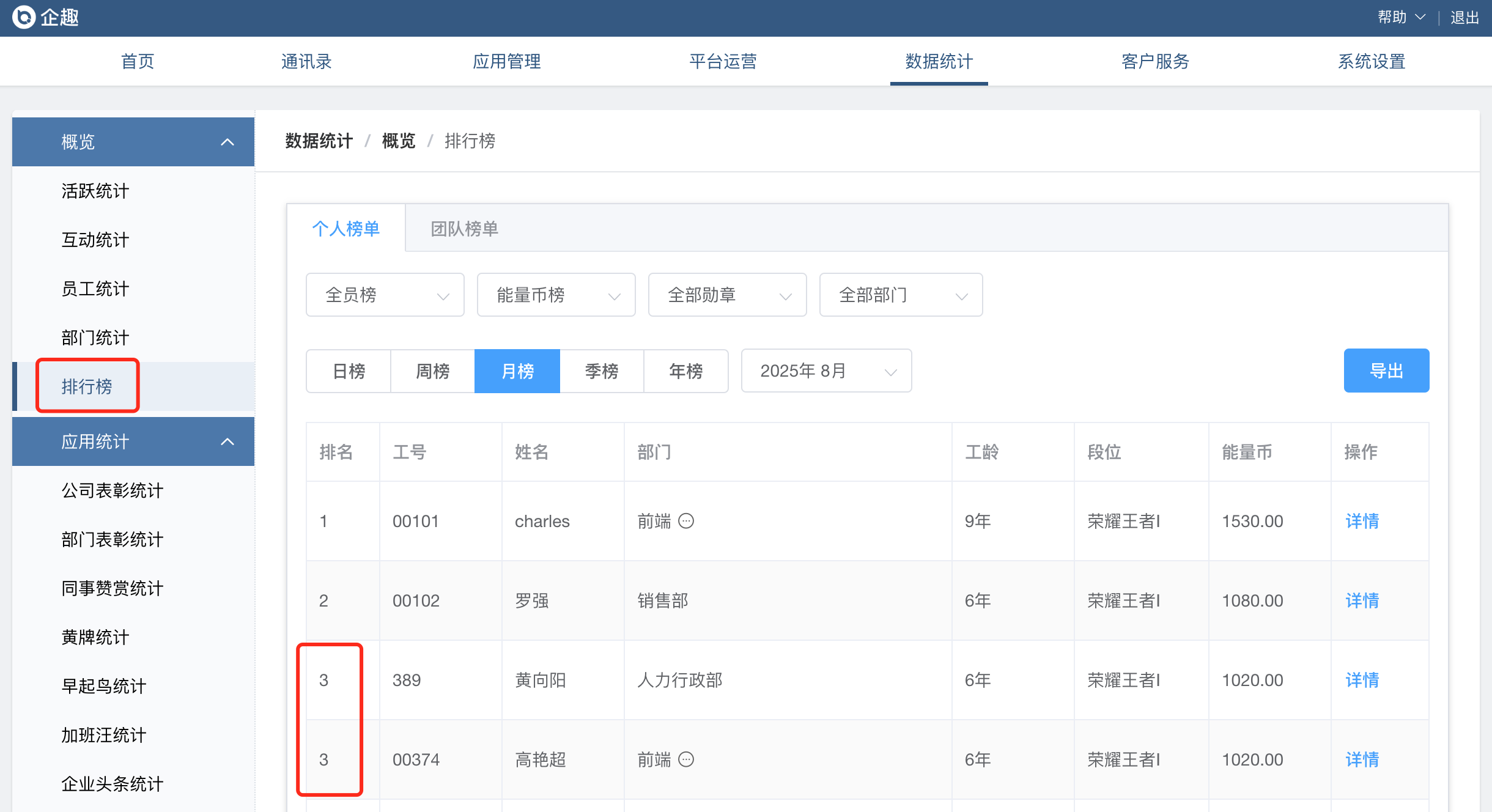Open the 能量币榜 dropdown
This screenshot has height=812, width=1492.
(556, 295)
